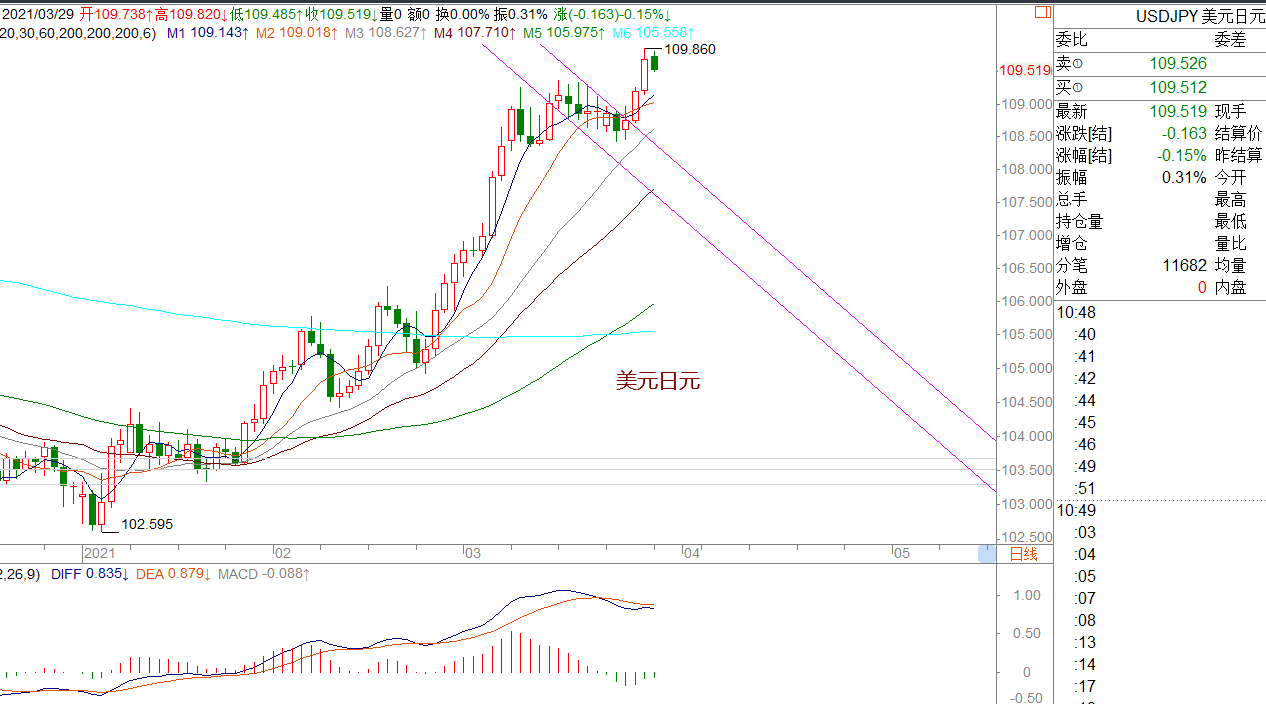Click the light blue scroll marker beside 日线
This screenshot has width=1266, height=704.
pyautogui.click(x=987, y=554)
